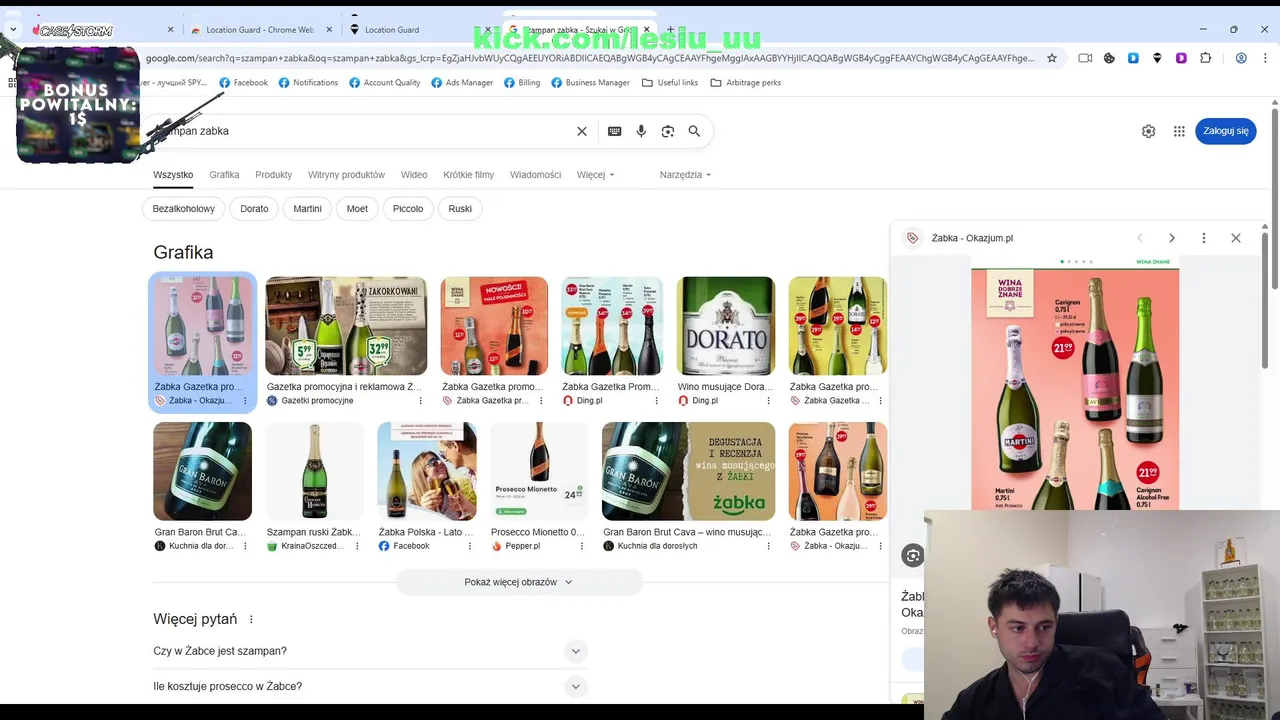Open the Useful links bookmark folder

(x=670, y=83)
